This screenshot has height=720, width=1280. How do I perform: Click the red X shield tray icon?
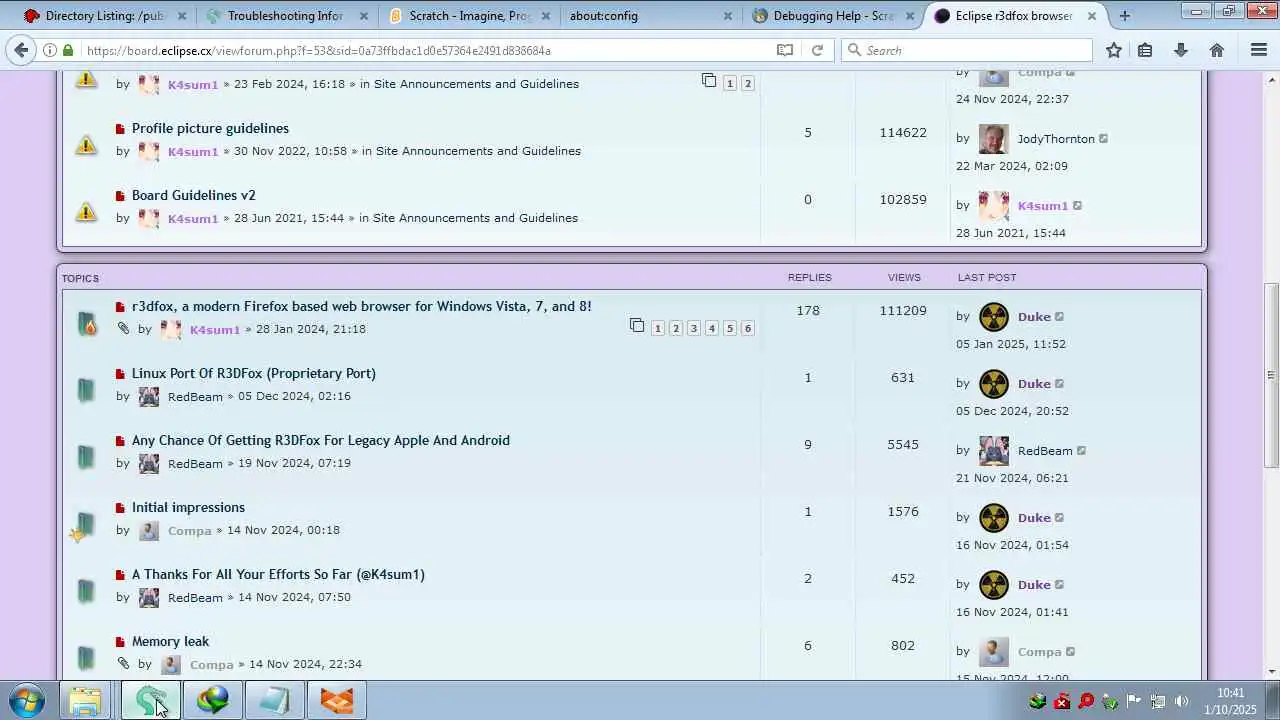[1062, 701]
